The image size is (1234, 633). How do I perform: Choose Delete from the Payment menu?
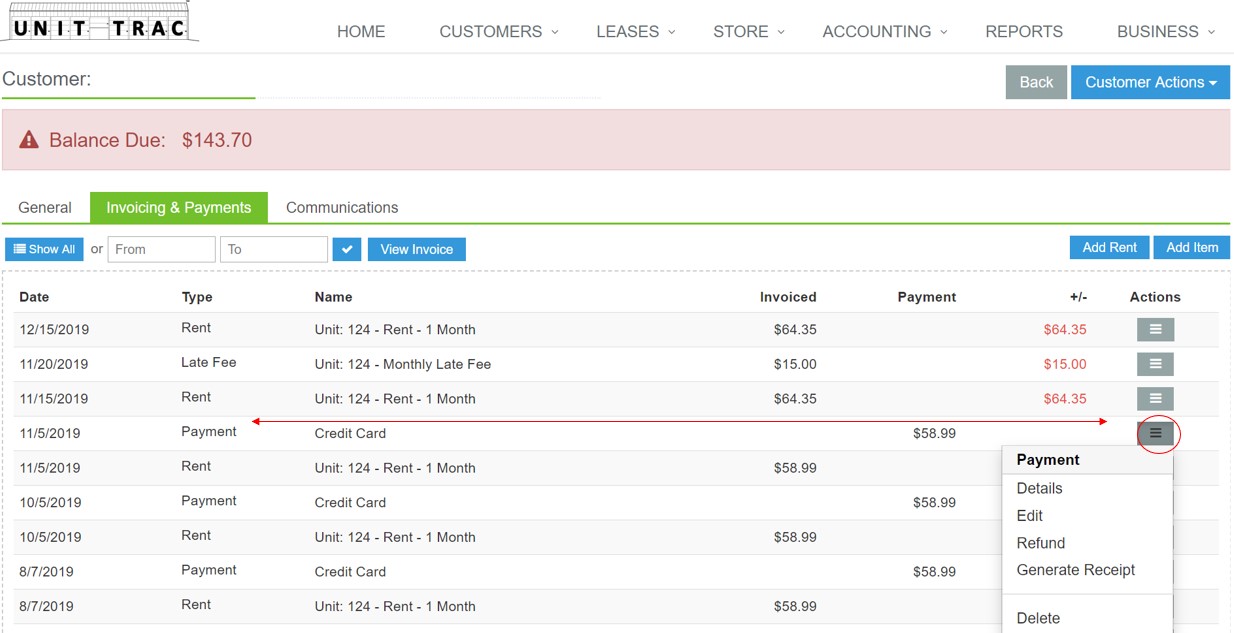(x=1038, y=618)
